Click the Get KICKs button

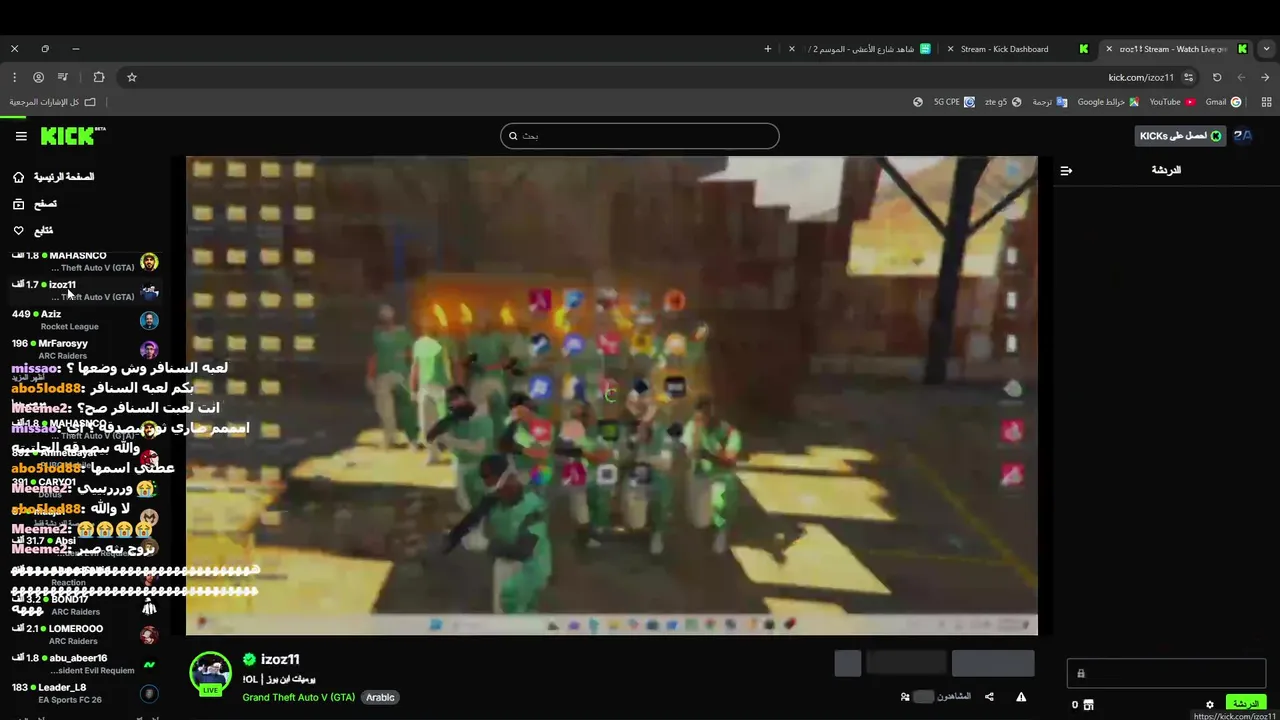coord(1180,136)
